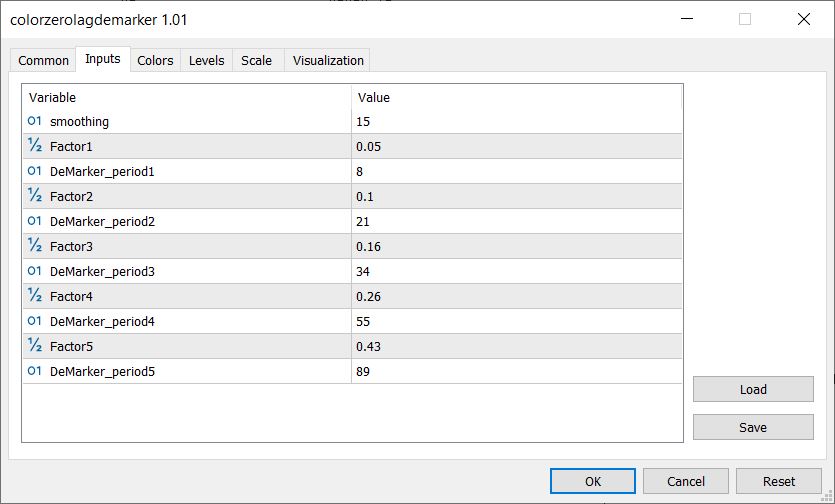Click the integer icon beside DeMarker_period4

click(x=35, y=321)
